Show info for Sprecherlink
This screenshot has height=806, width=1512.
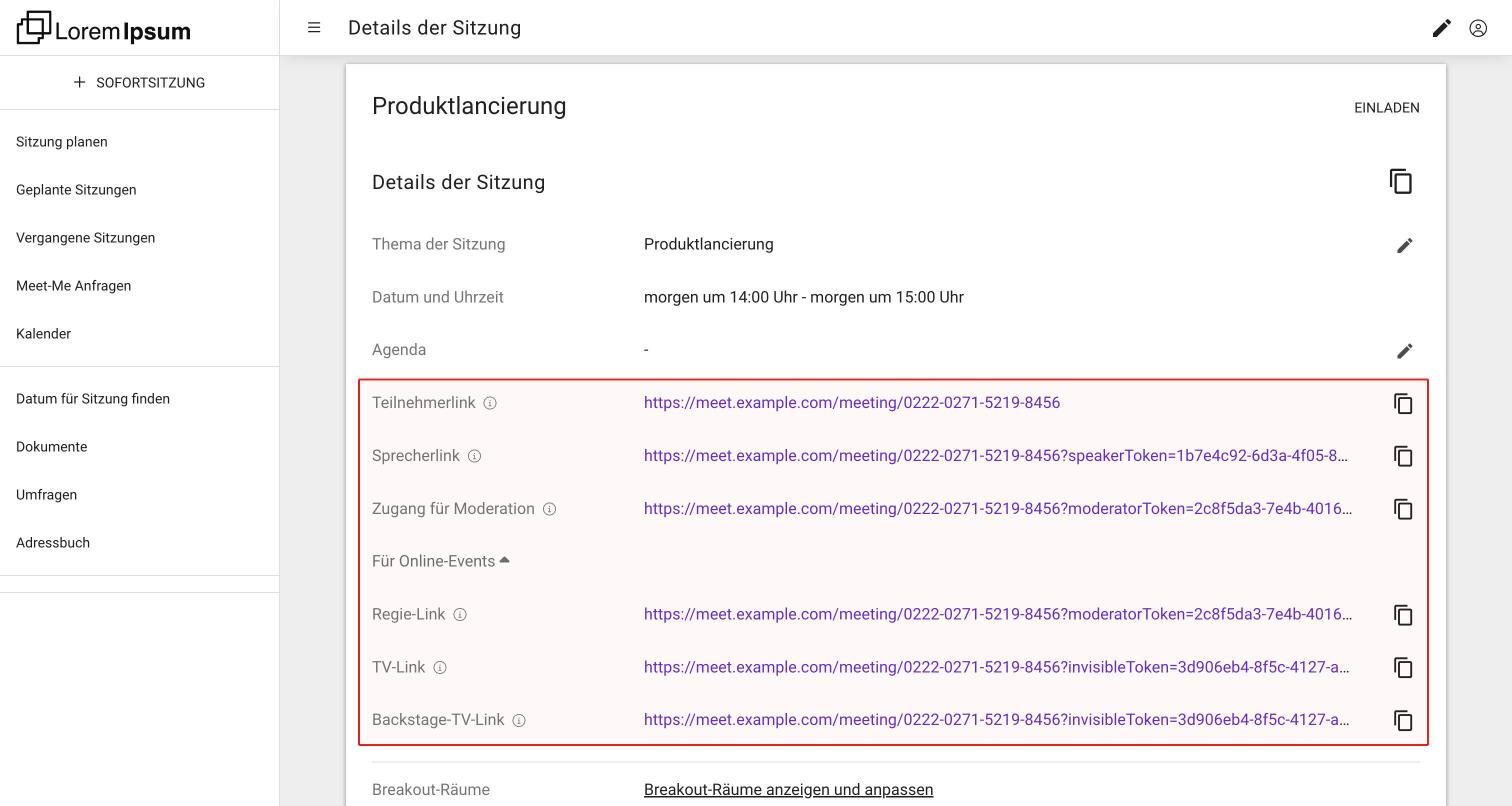(475, 456)
